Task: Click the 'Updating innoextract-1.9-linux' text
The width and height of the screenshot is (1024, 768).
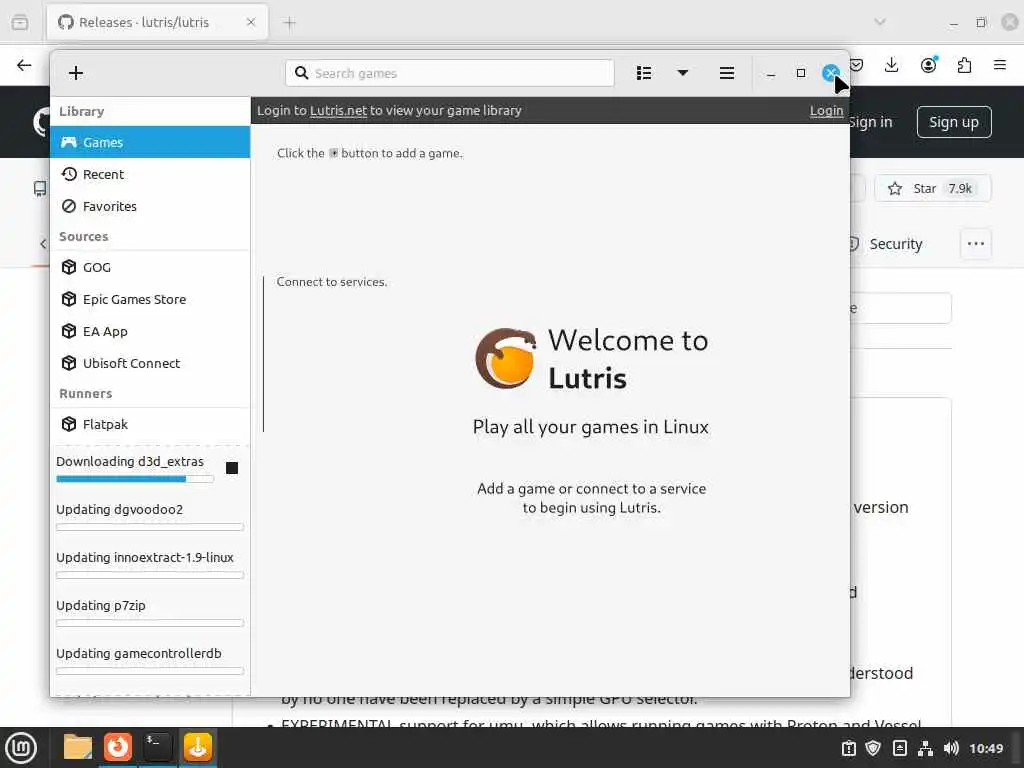Action: [x=145, y=557]
